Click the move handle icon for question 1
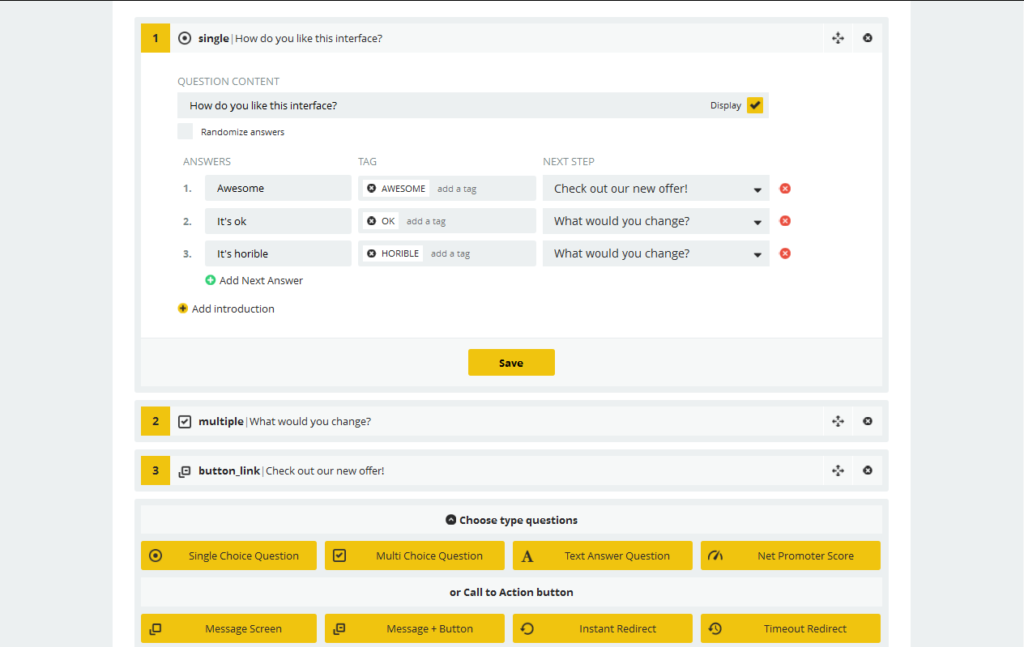 pos(838,39)
